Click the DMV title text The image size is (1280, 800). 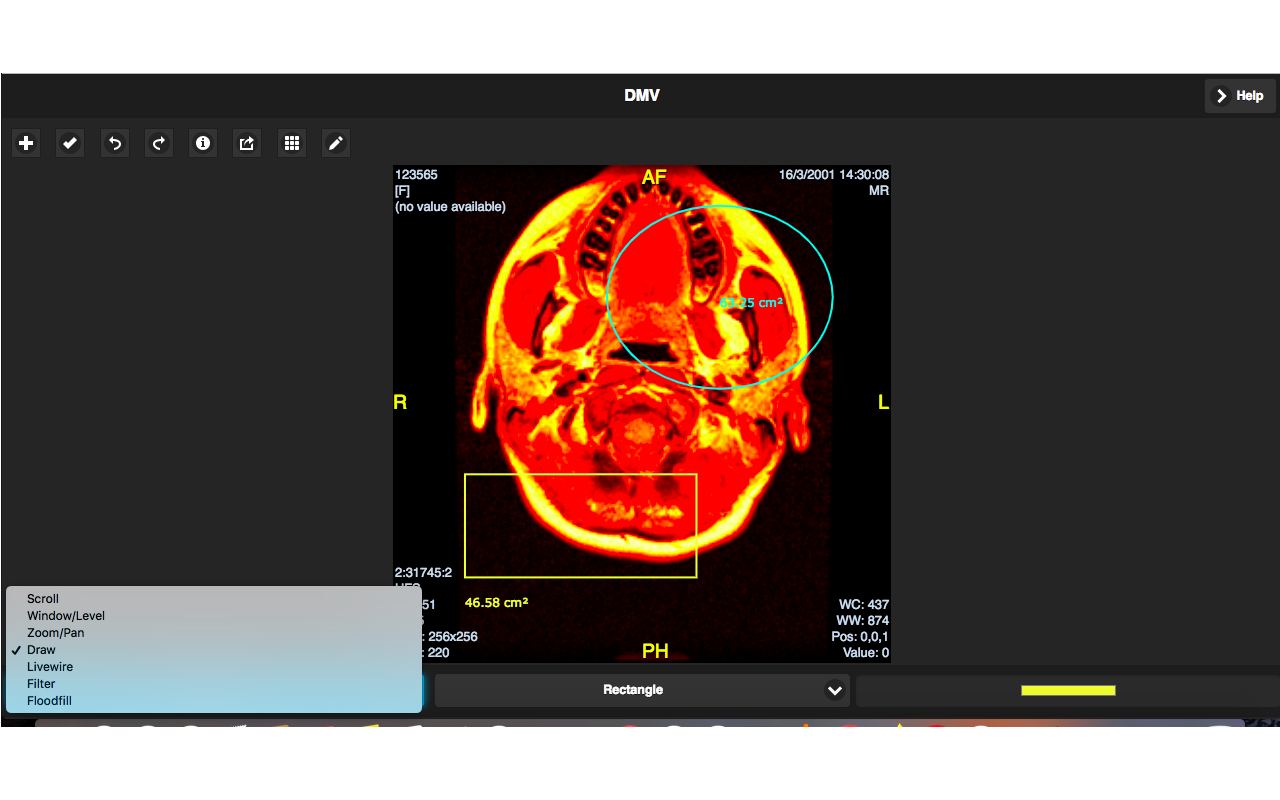(642, 96)
